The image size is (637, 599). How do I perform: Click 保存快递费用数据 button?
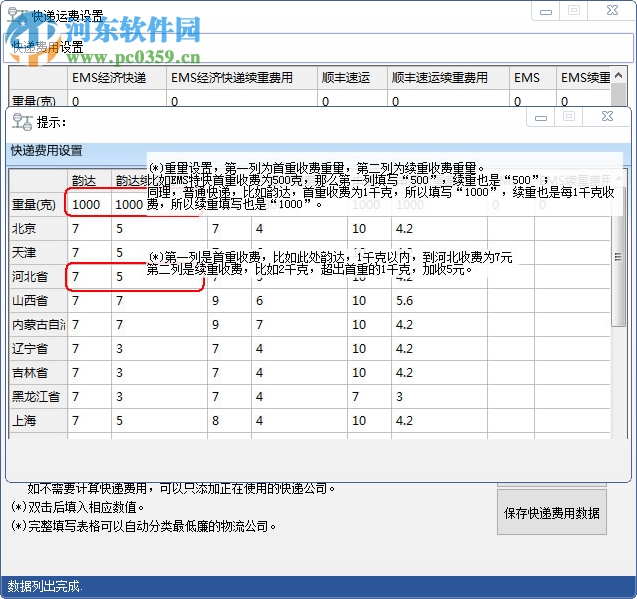552,512
